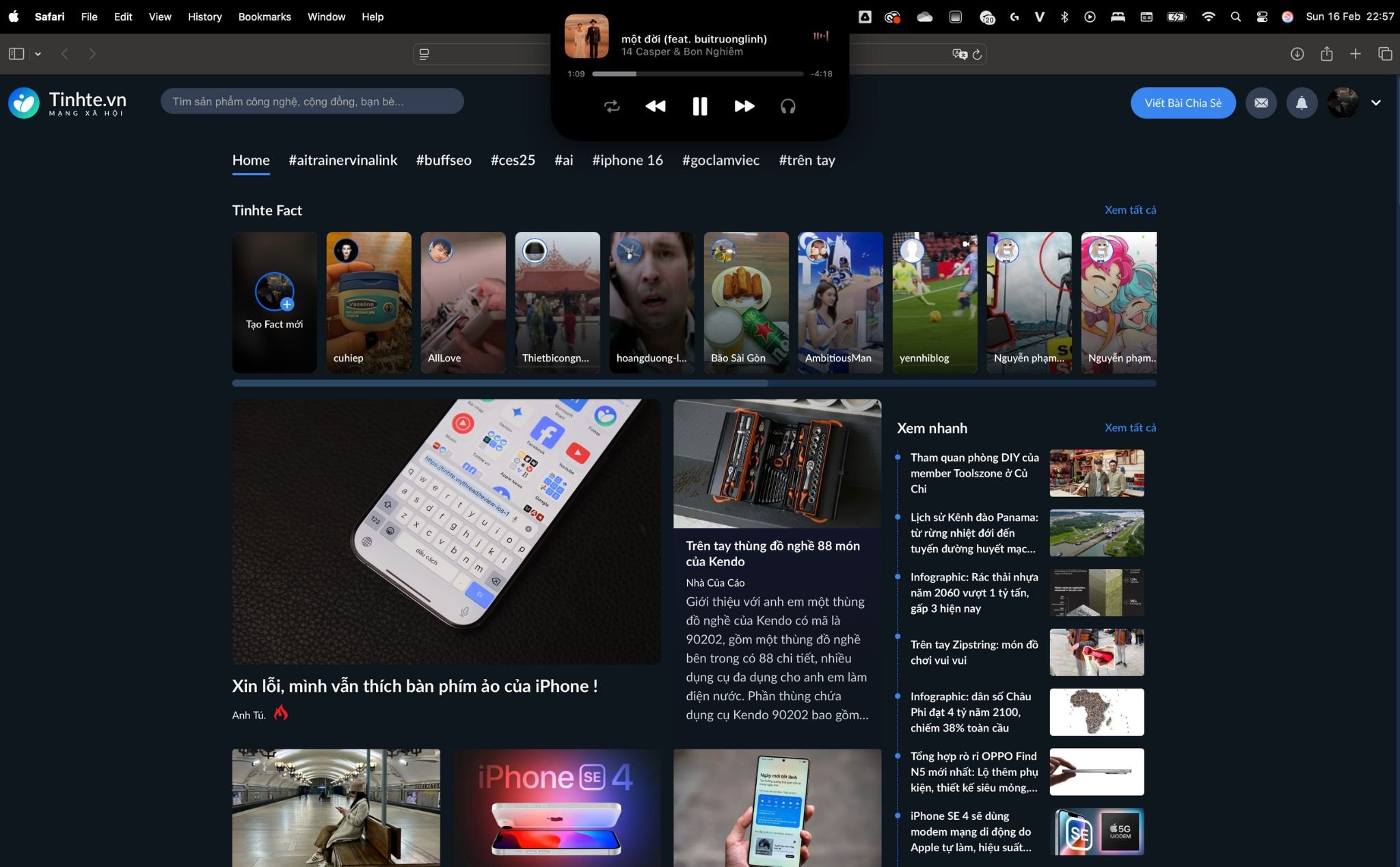Open Spotlight search in menu bar
The width and height of the screenshot is (1400, 867).
(x=1235, y=16)
